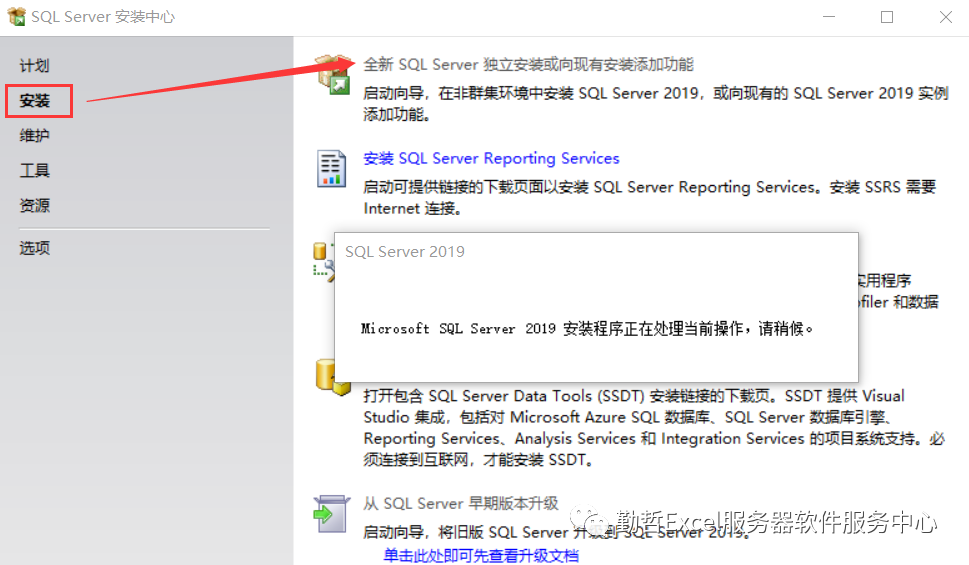Screen dimensions: 969x565
Task: Select 安装 in the left sidebar
Action: (x=35, y=101)
